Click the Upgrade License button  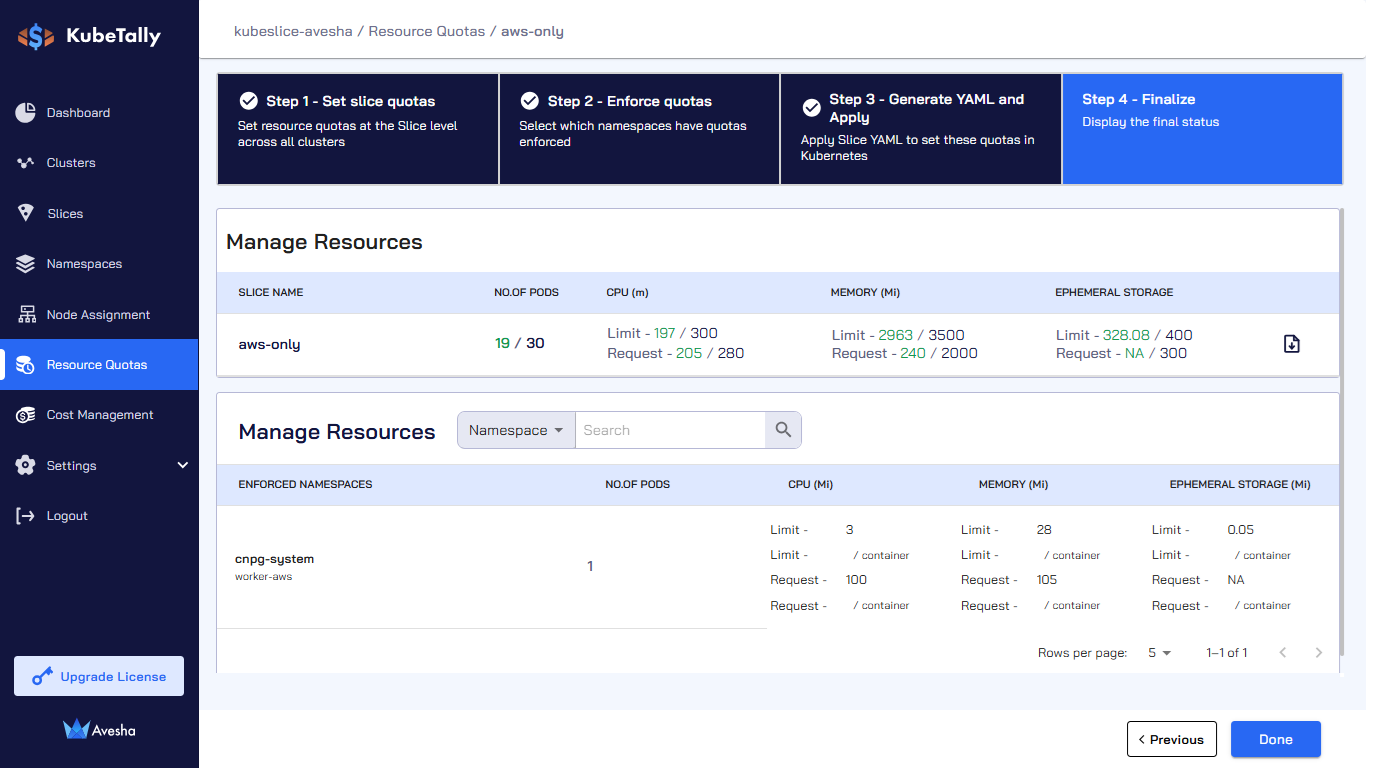(x=99, y=676)
